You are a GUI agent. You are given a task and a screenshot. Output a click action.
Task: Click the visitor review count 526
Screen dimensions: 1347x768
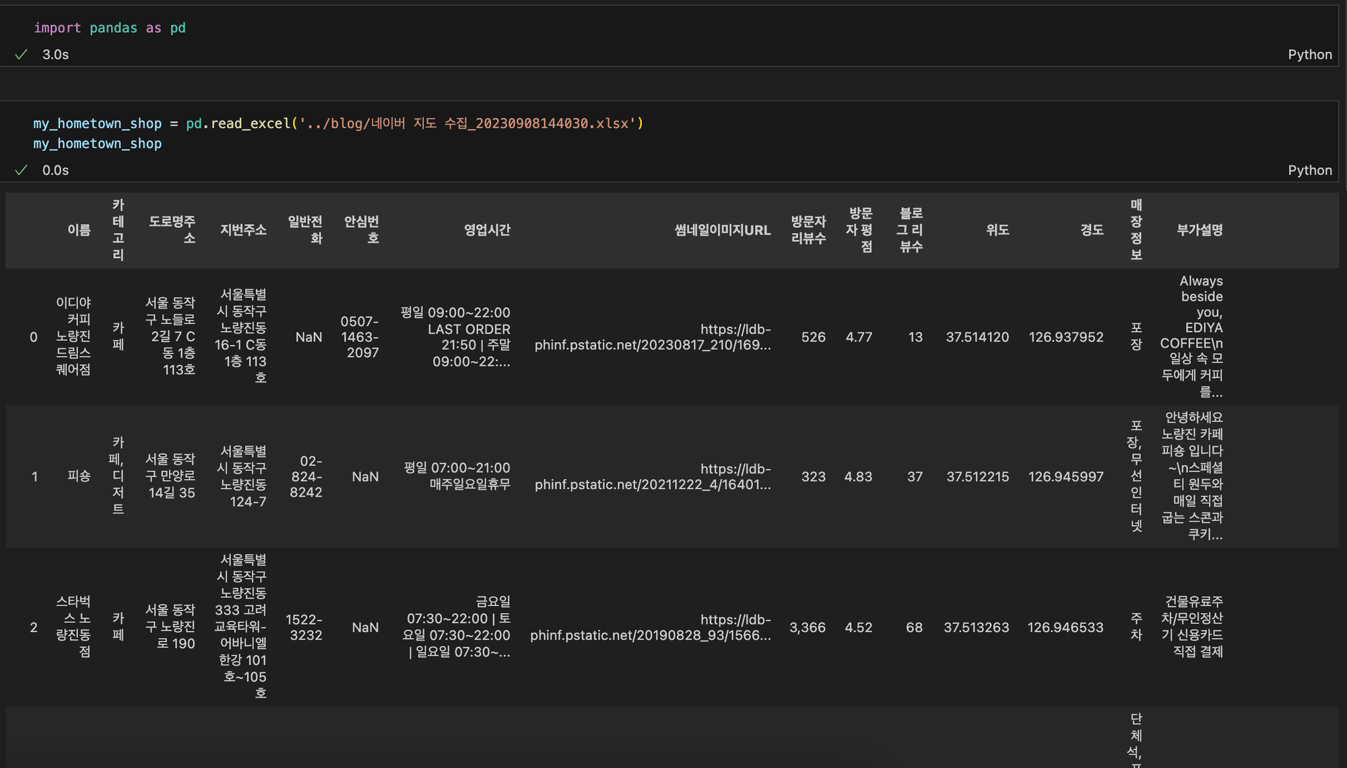pyautogui.click(x=814, y=338)
